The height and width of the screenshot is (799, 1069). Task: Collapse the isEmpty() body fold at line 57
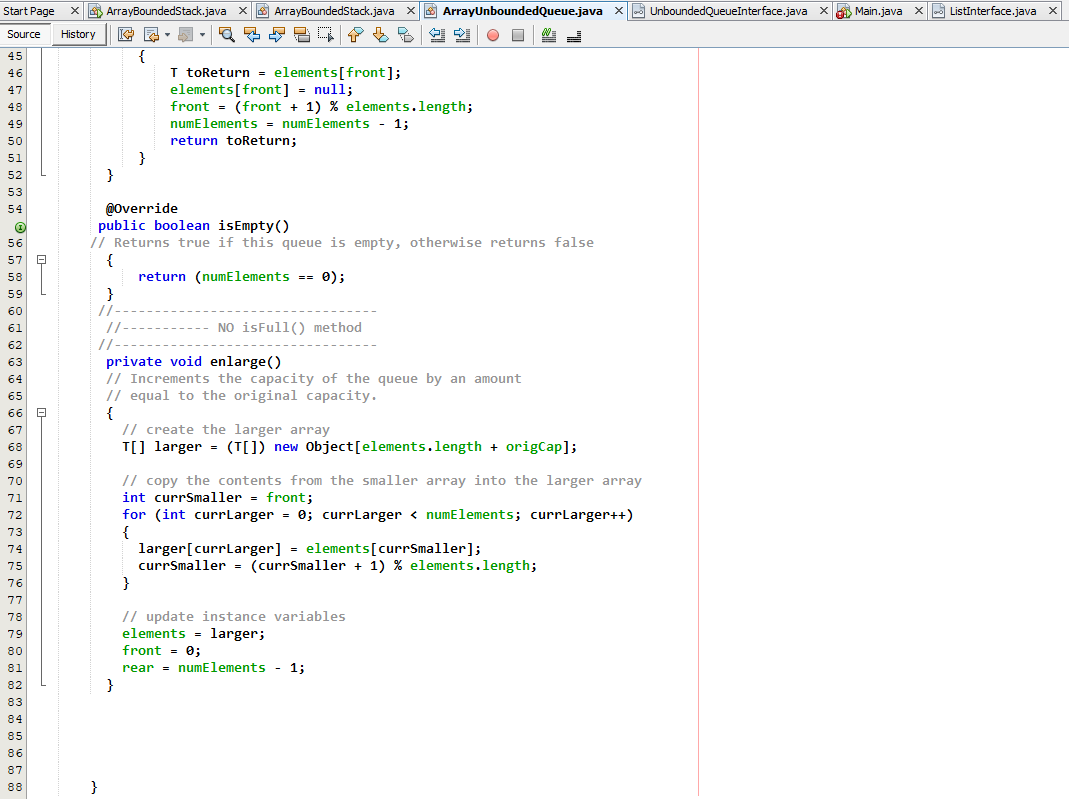pos(42,260)
